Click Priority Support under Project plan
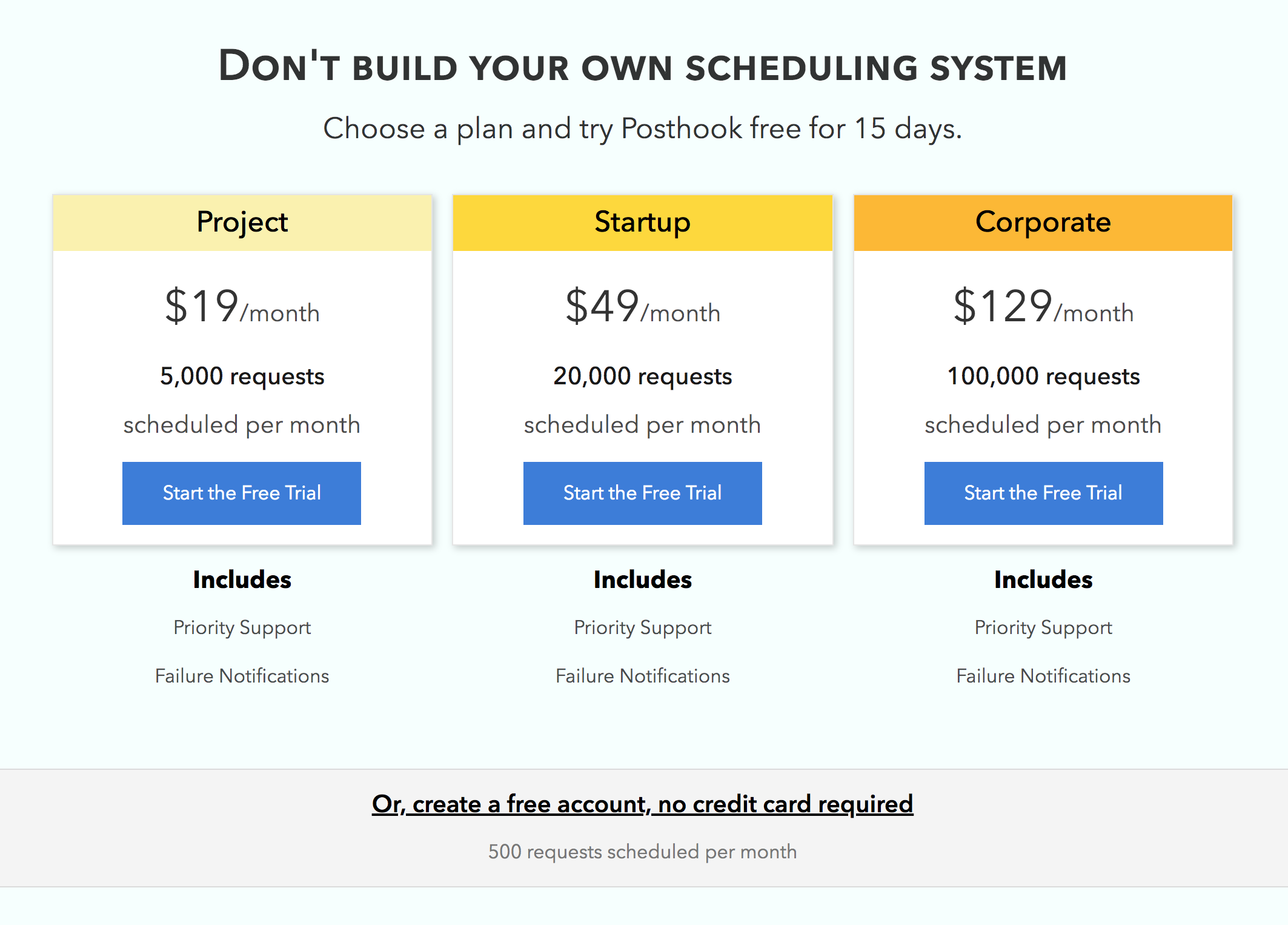The height and width of the screenshot is (925, 1288). pyautogui.click(x=242, y=627)
